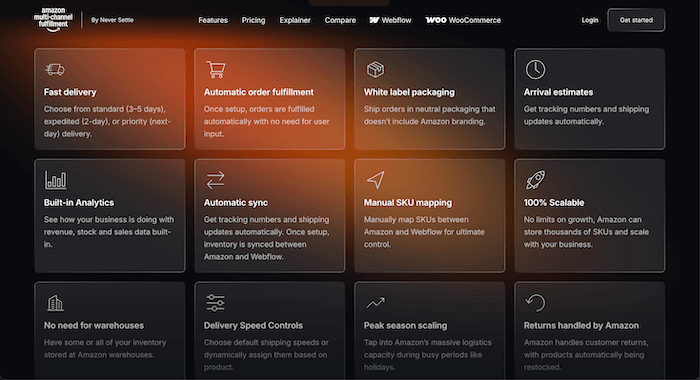Click the Manual SKU mapping heading

408,203
